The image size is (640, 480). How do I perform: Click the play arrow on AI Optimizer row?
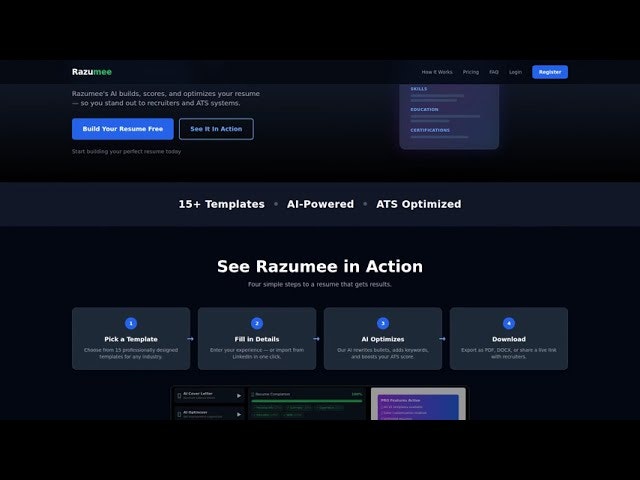(239, 414)
